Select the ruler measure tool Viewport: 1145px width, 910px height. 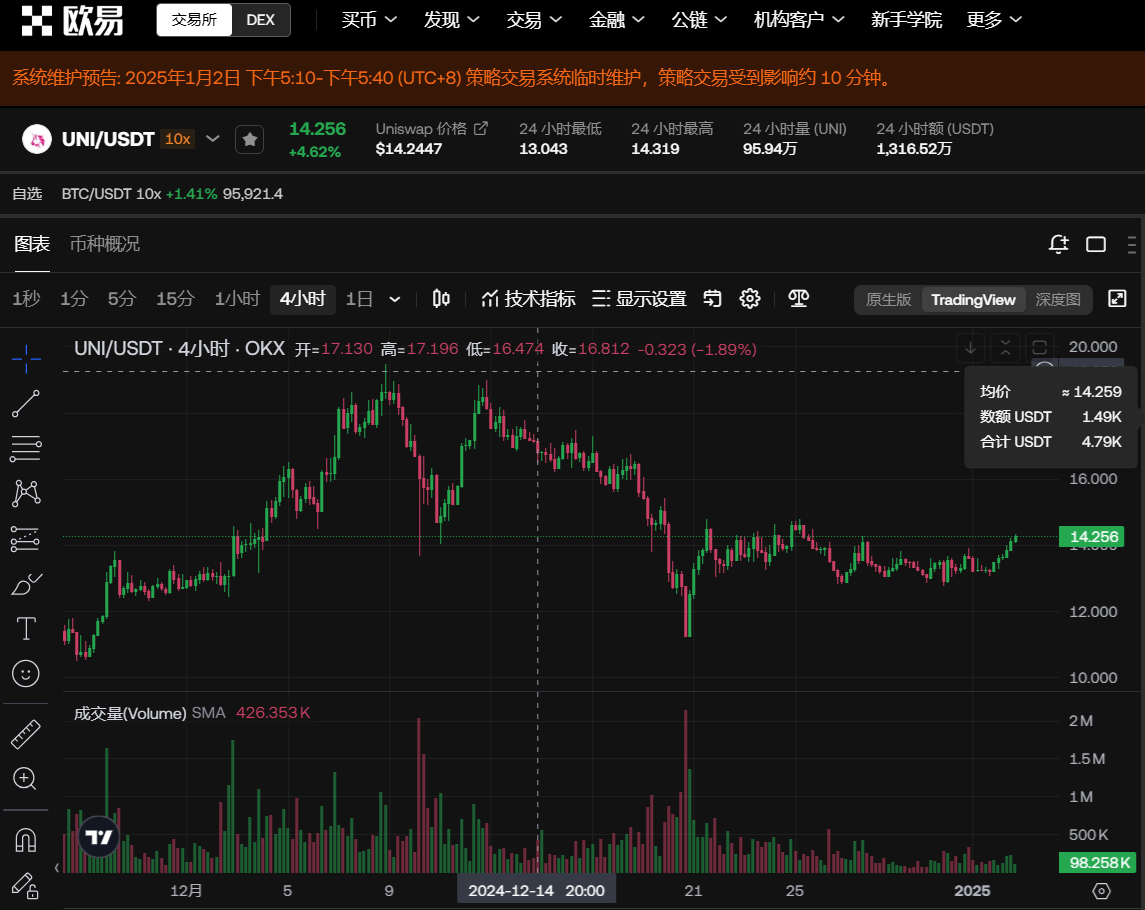26,735
